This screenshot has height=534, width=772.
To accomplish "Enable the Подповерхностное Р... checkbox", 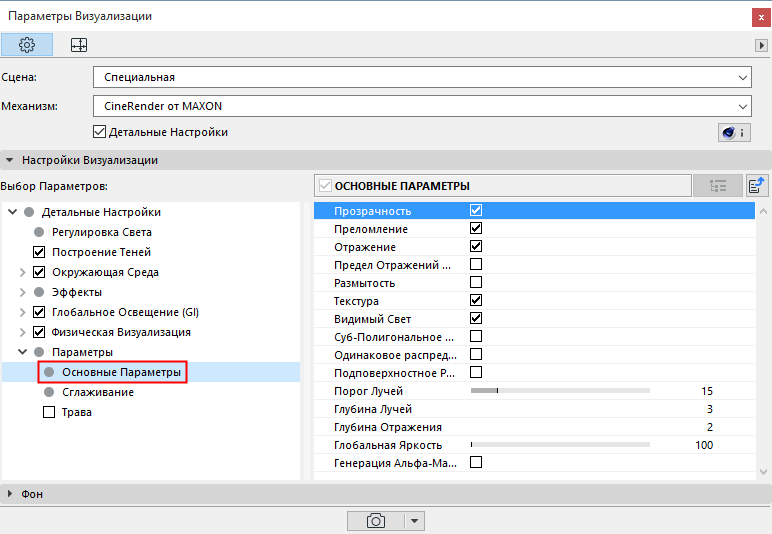I will (476, 372).
